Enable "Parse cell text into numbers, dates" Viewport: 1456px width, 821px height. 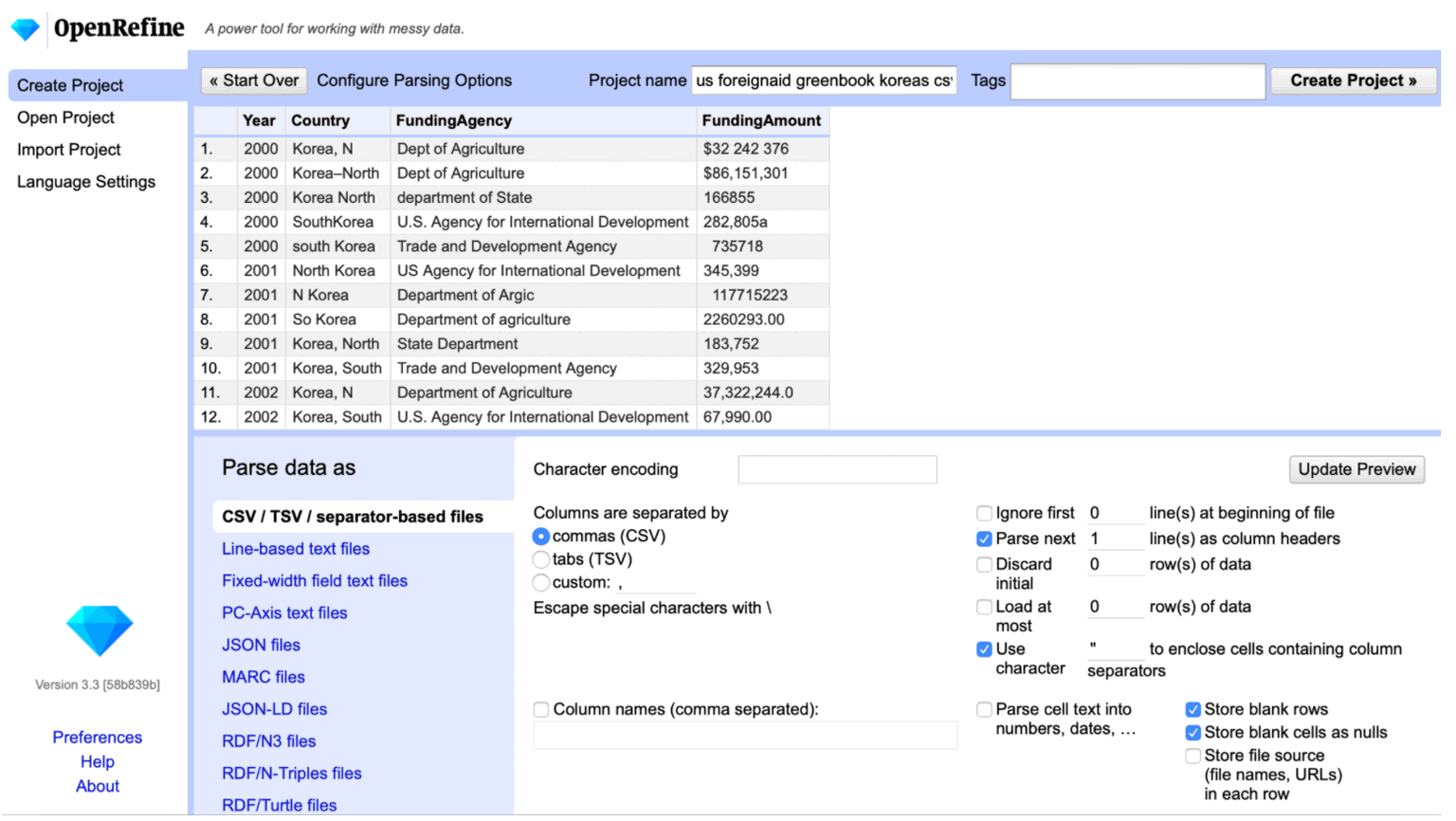(x=984, y=709)
